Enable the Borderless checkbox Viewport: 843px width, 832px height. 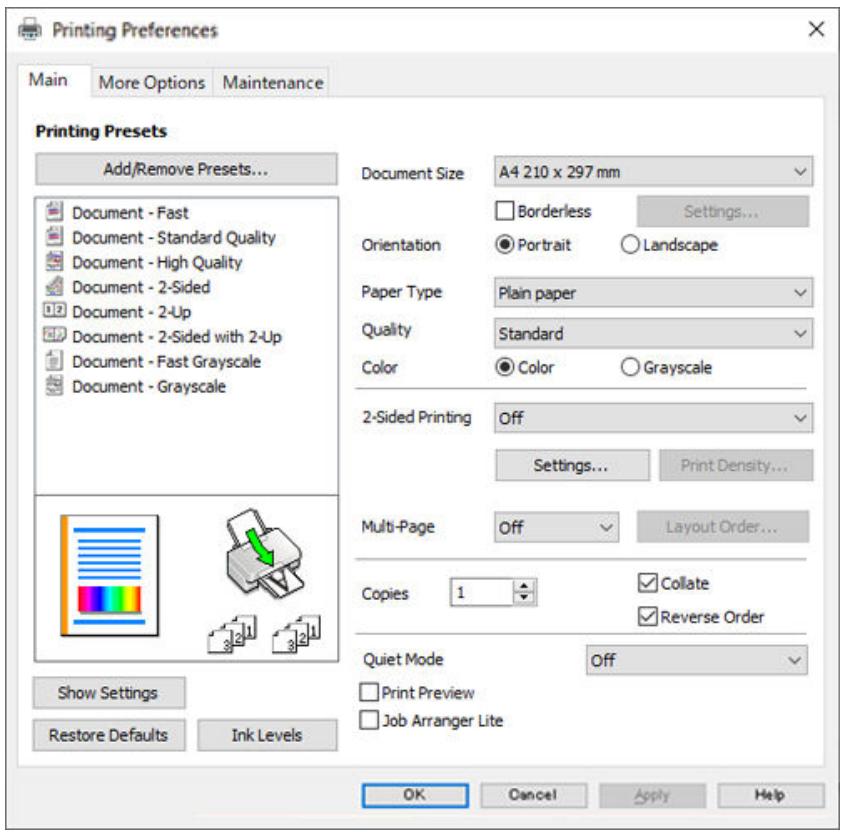pyautogui.click(x=504, y=211)
